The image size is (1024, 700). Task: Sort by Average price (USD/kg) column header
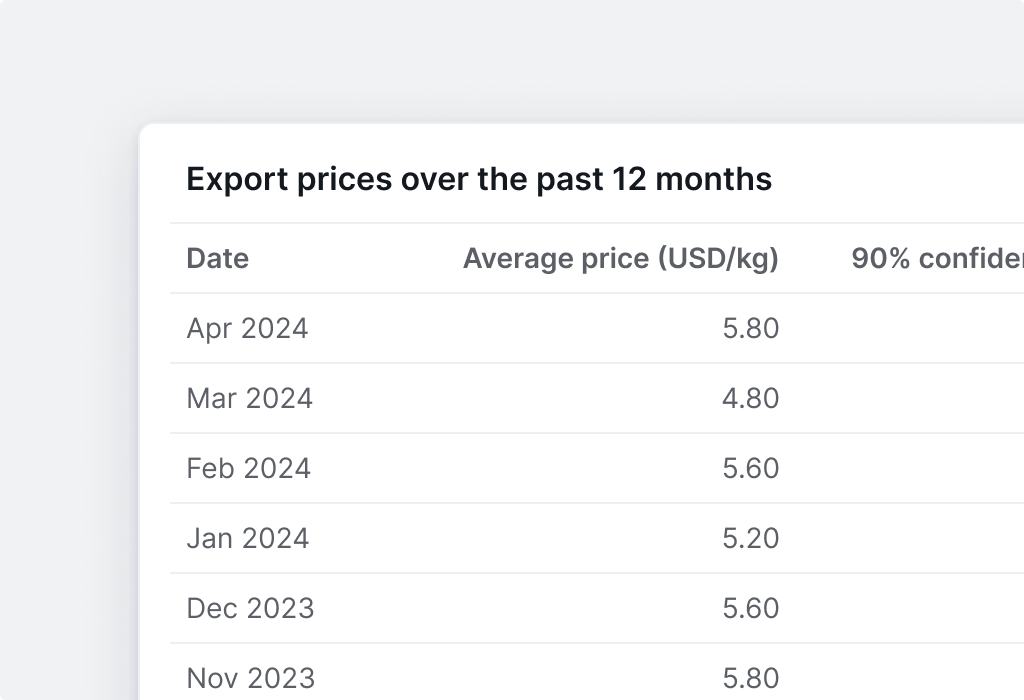pyautogui.click(x=620, y=259)
